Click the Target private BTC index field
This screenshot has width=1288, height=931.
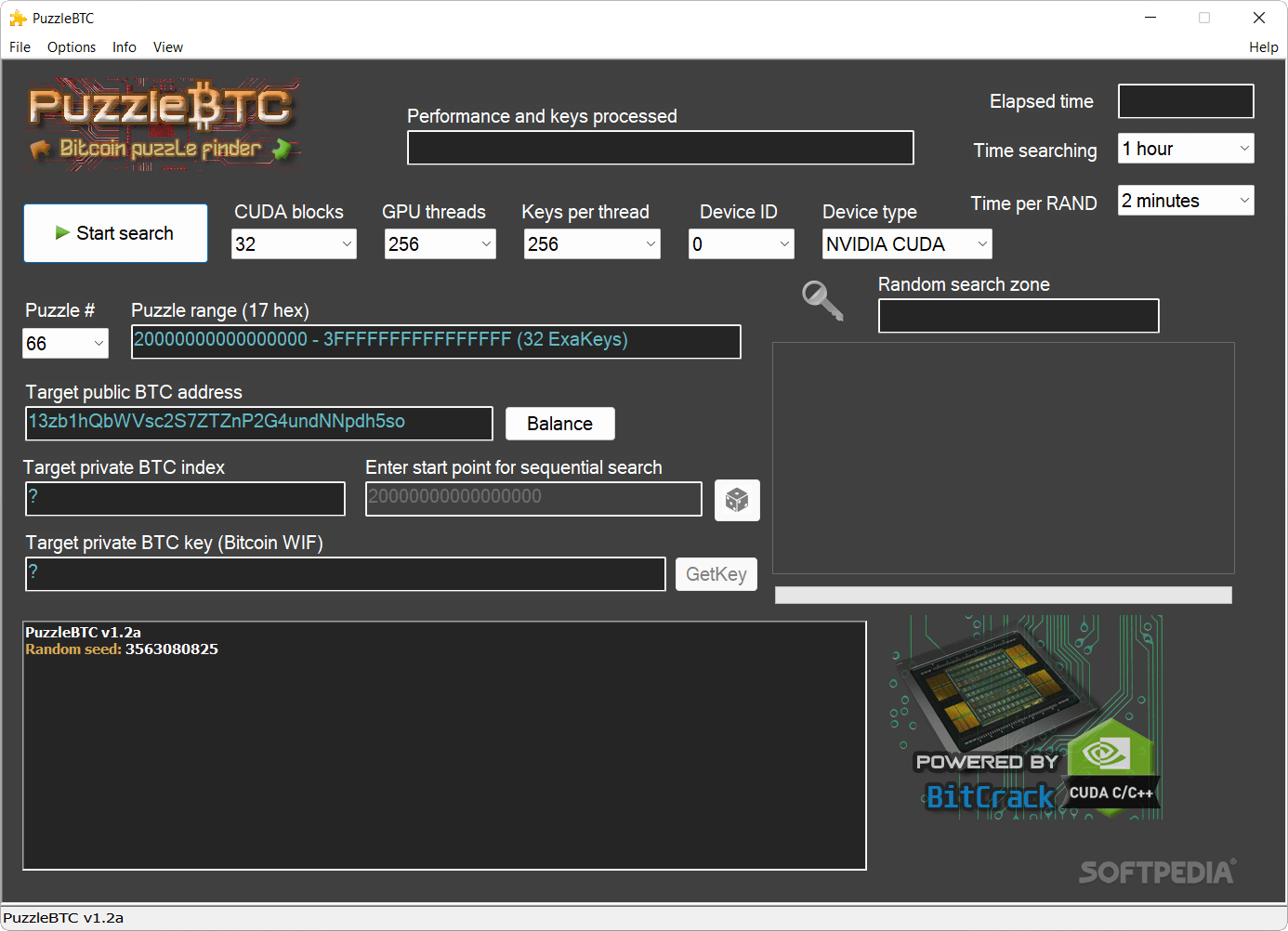(x=185, y=499)
